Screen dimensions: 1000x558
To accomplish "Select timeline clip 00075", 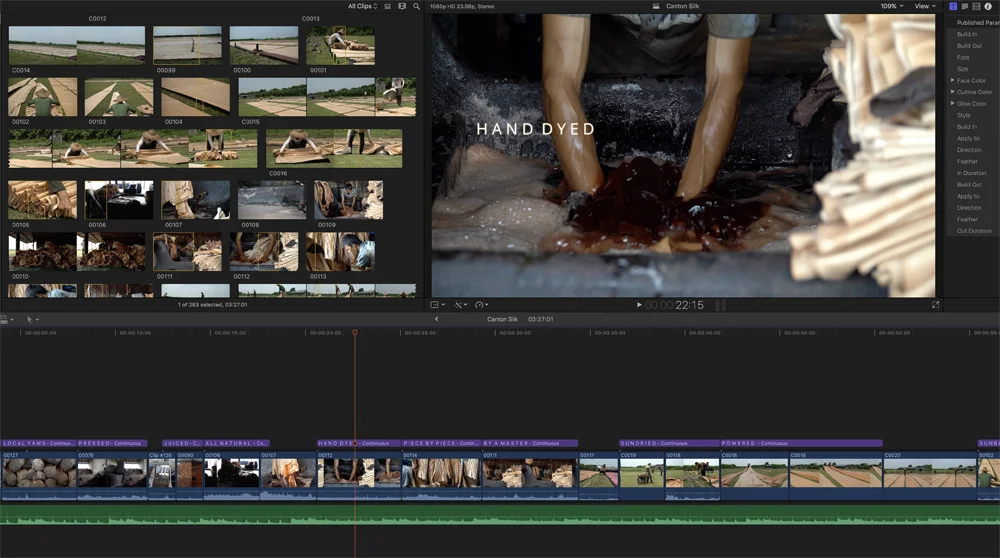I will (112, 476).
